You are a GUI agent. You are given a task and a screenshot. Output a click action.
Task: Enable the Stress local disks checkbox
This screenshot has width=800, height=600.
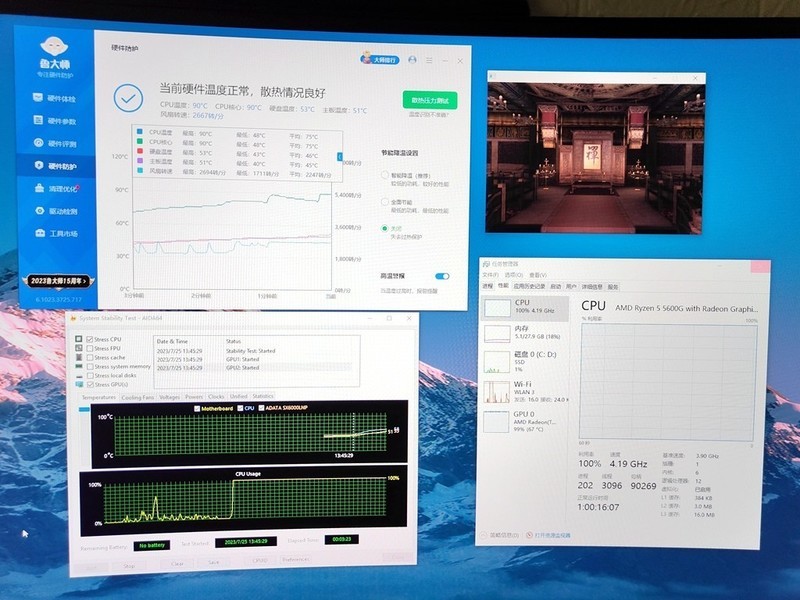[x=90, y=375]
